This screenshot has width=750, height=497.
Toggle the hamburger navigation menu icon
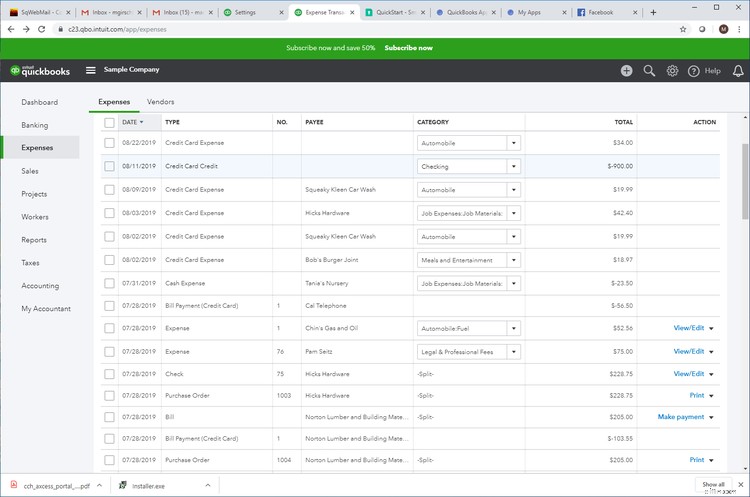tap(91, 70)
